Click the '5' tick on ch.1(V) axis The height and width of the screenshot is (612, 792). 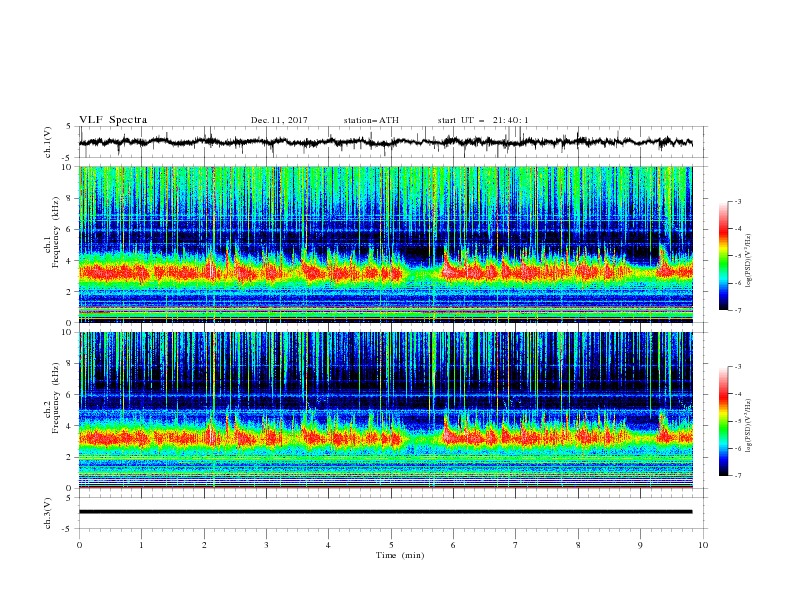[69, 127]
